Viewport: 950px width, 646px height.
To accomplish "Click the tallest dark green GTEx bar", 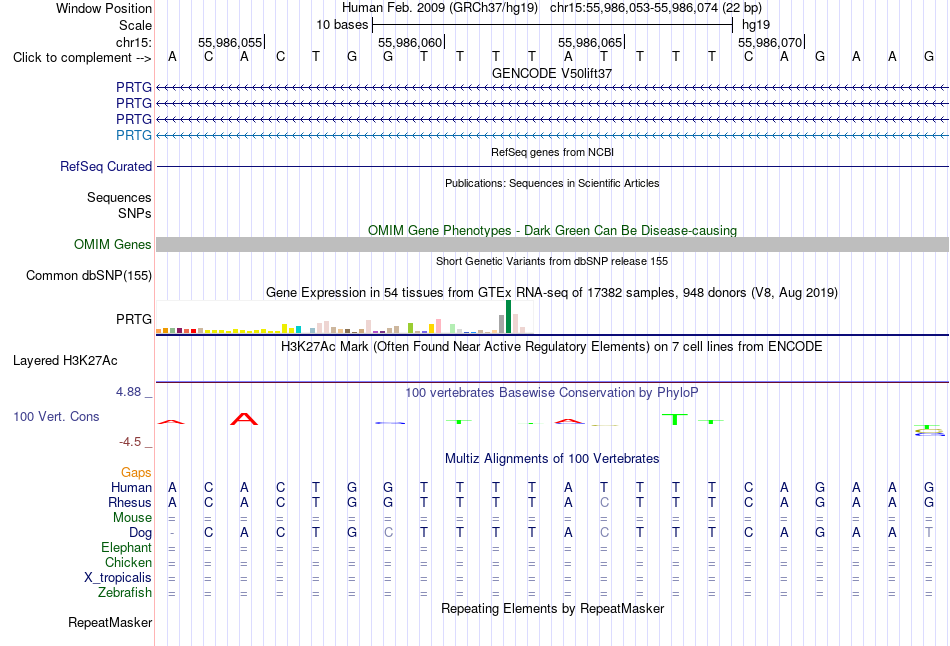I will (x=508, y=316).
